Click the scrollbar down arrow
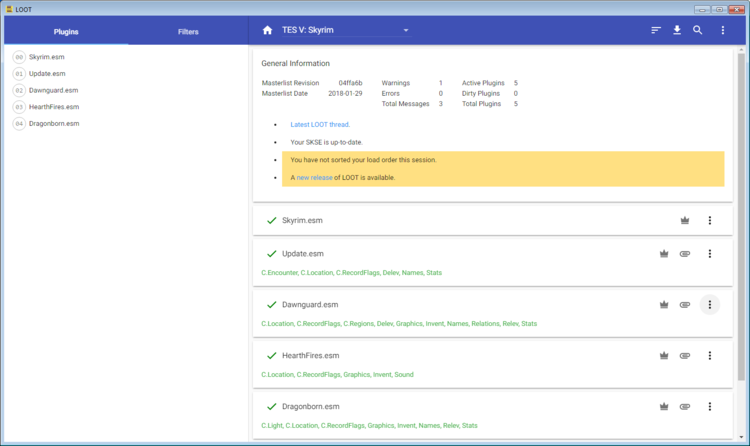Image resolution: width=750 pixels, height=446 pixels. pyautogui.click(x=741, y=437)
